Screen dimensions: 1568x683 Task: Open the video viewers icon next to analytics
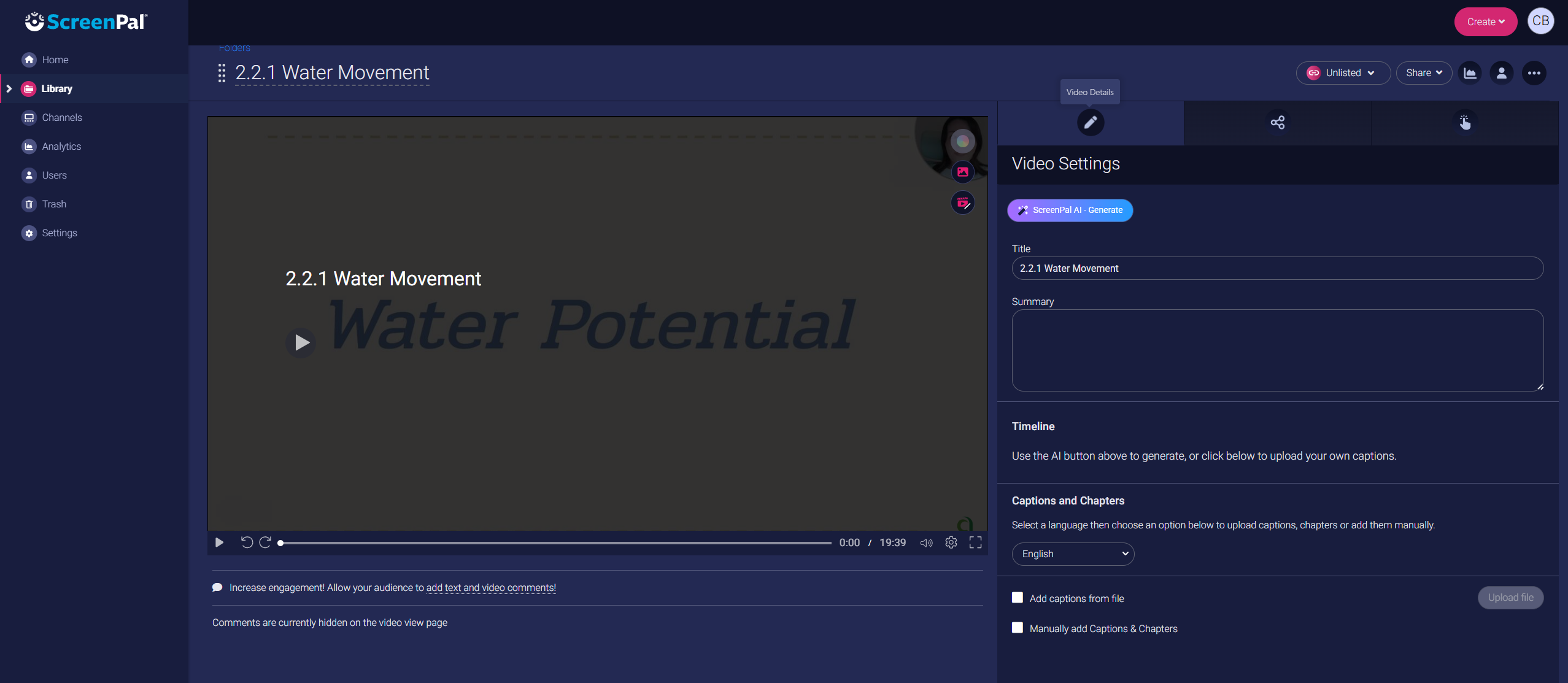tap(1502, 72)
